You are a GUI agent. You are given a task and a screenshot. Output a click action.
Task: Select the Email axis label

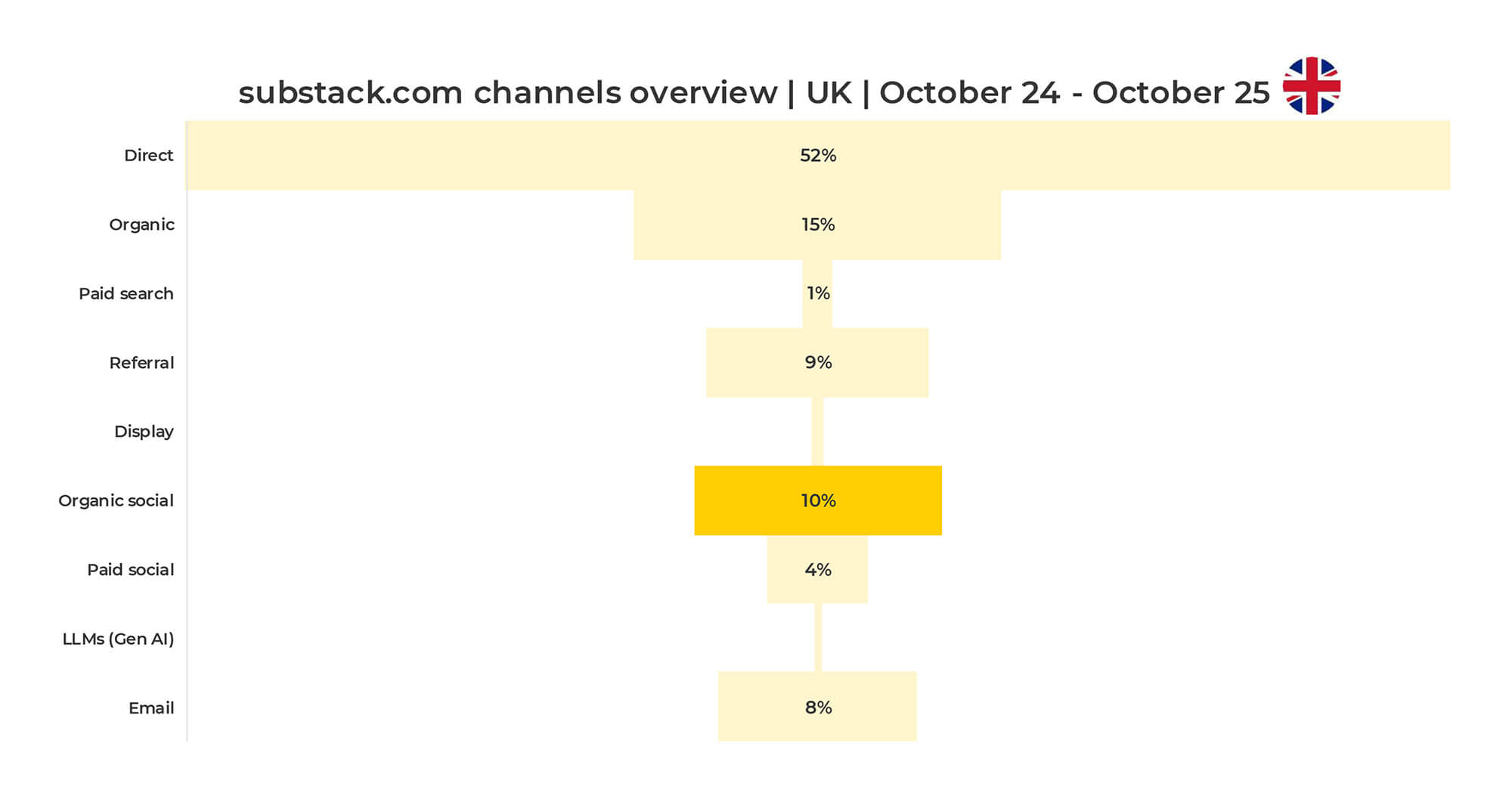point(151,708)
